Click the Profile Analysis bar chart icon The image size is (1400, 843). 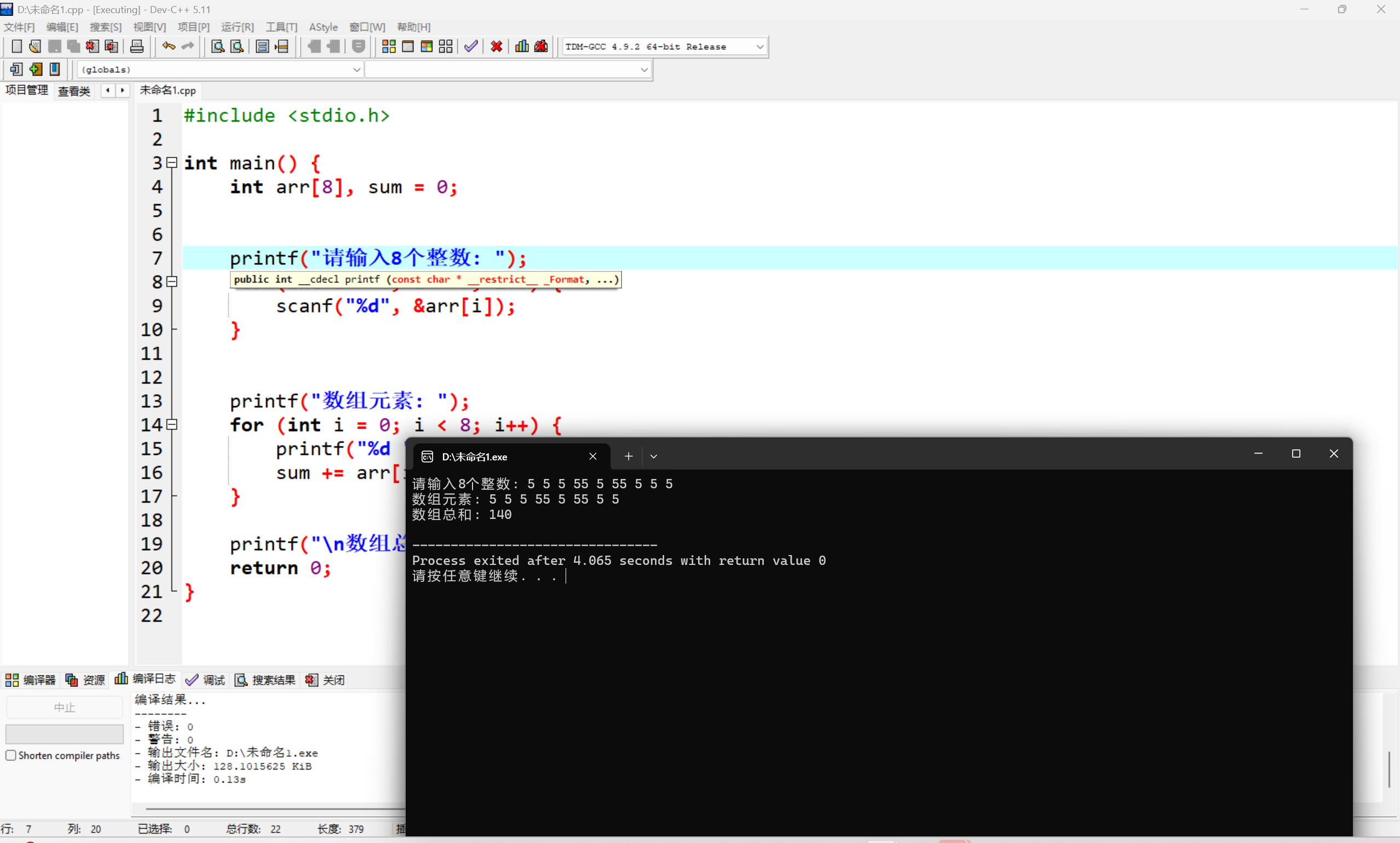pyautogui.click(x=522, y=47)
